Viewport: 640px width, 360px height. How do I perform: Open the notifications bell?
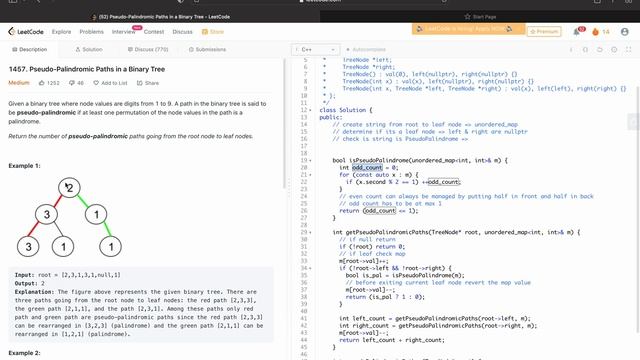pos(576,31)
